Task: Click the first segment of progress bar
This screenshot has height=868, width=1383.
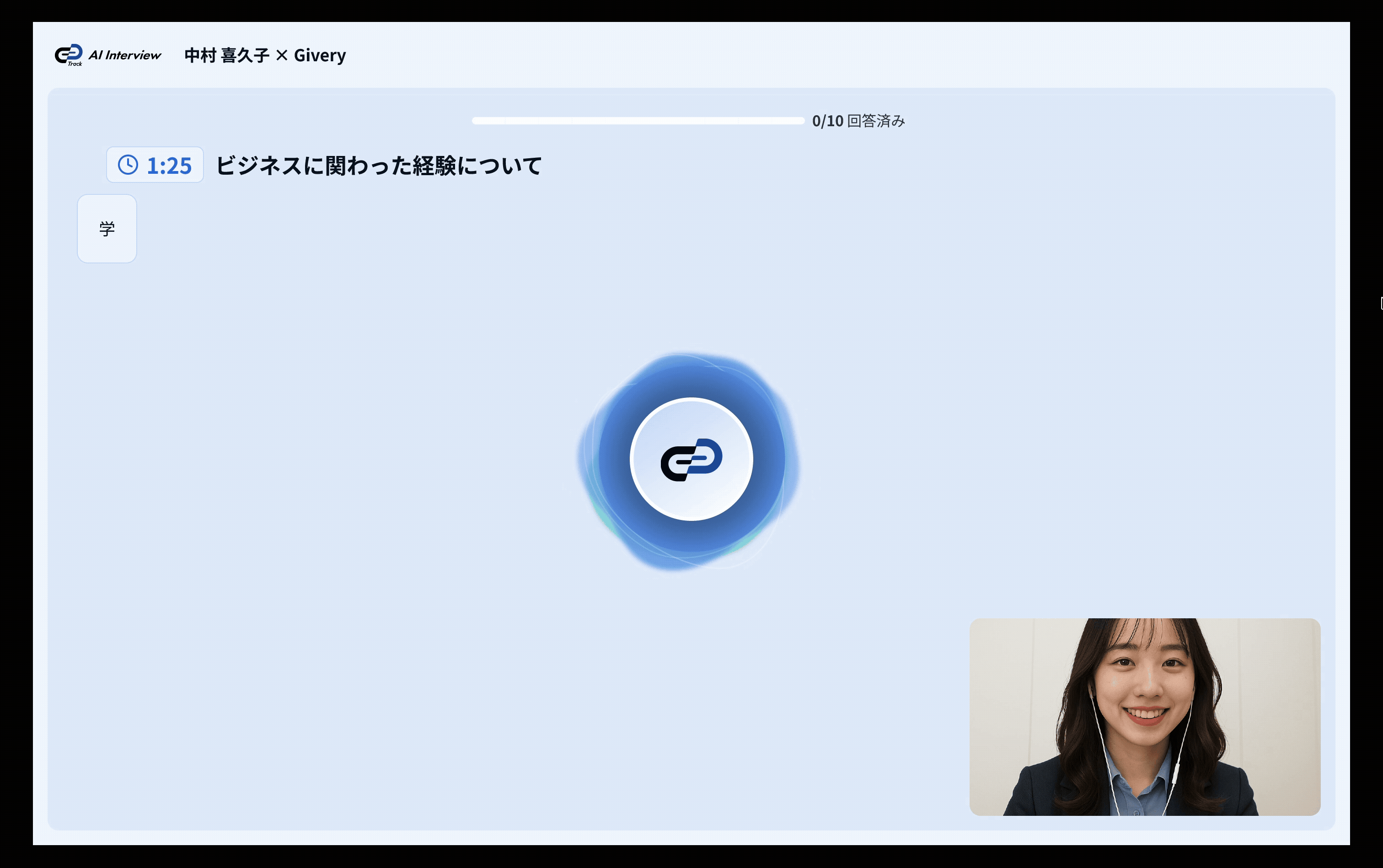Action: 488,121
